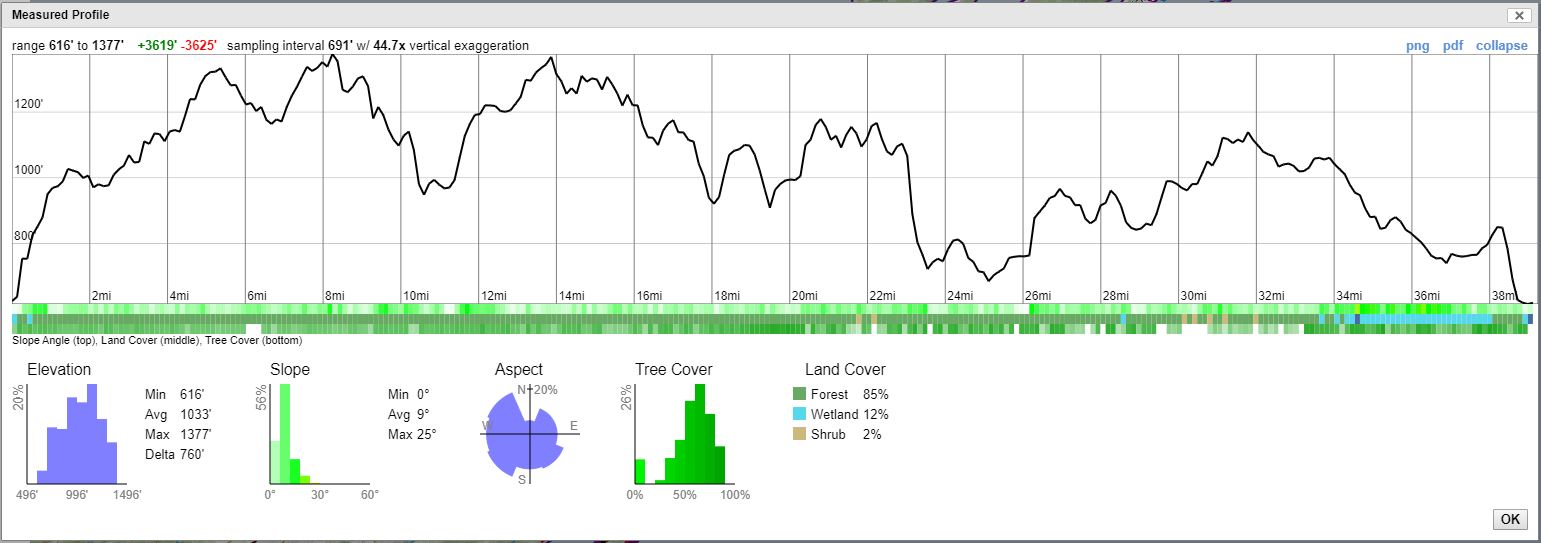The width and height of the screenshot is (1541, 543).
Task: Select the Tree Cover histogram chart
Action: 684,435
